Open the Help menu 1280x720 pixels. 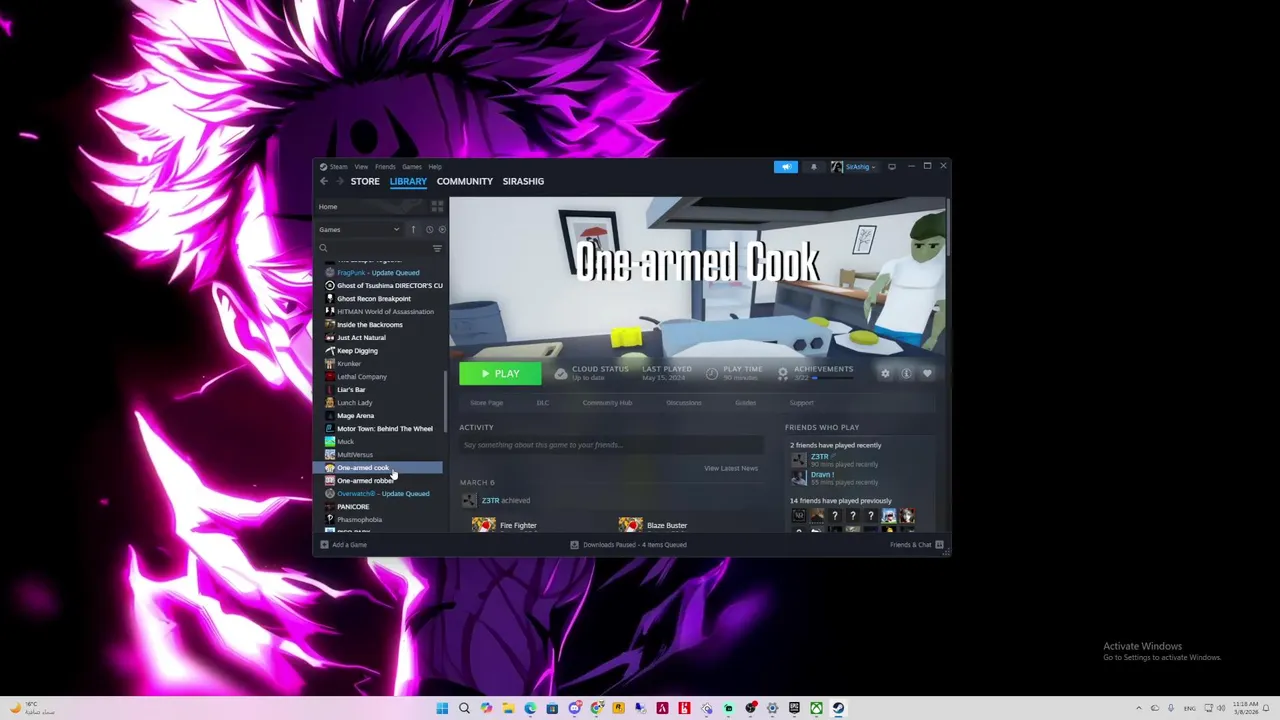point(435,167)
